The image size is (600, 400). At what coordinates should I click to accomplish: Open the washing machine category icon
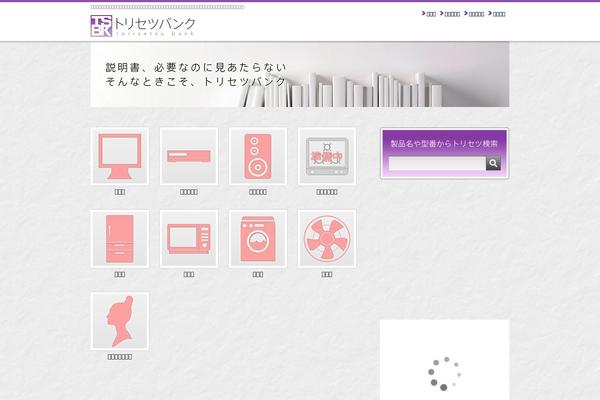point(258,238)
